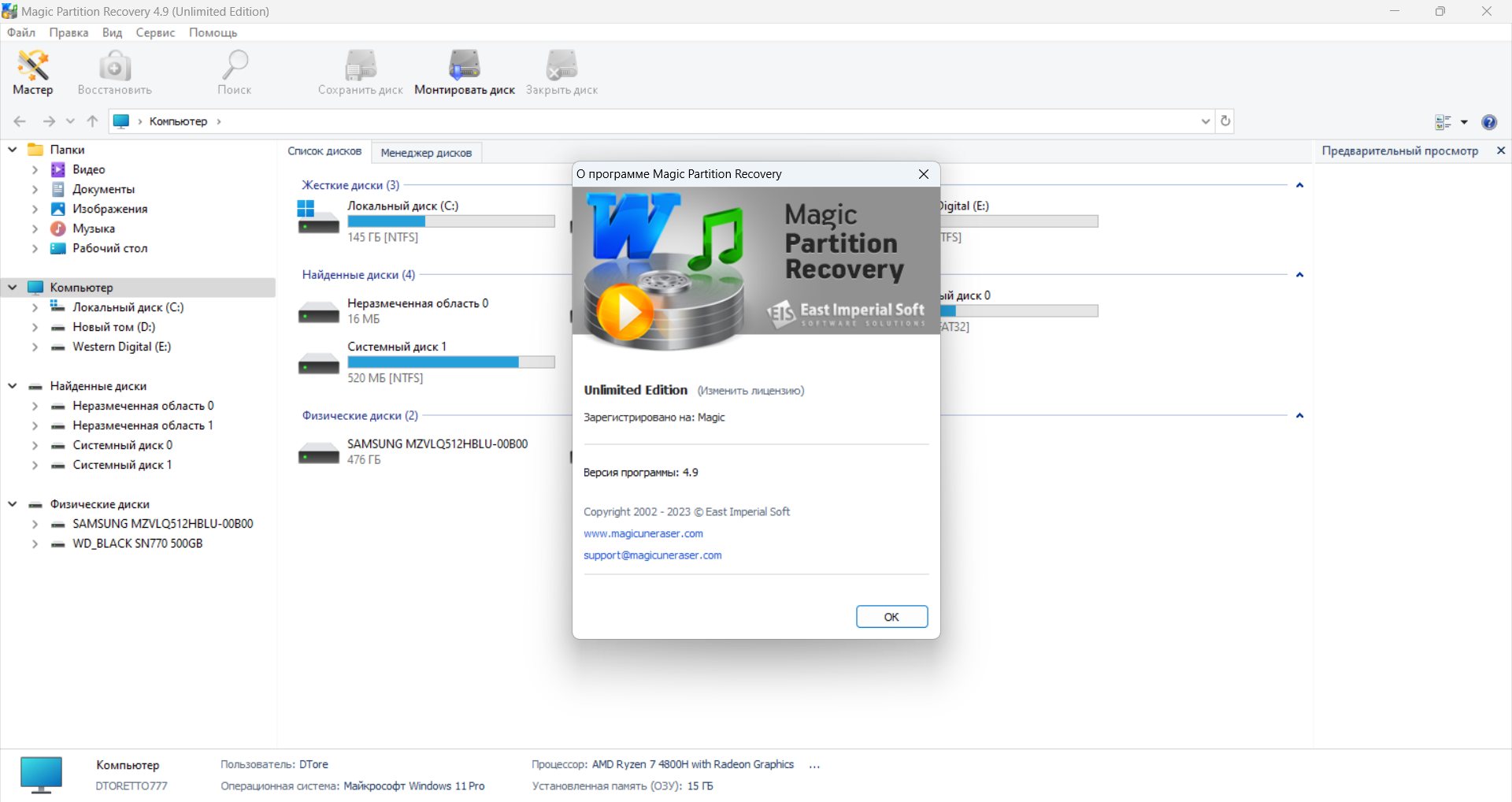The height and width of the screenshot is (802, 1512).
Task: Collapse the Найденные диски list group arrow
Action: 1299,275
